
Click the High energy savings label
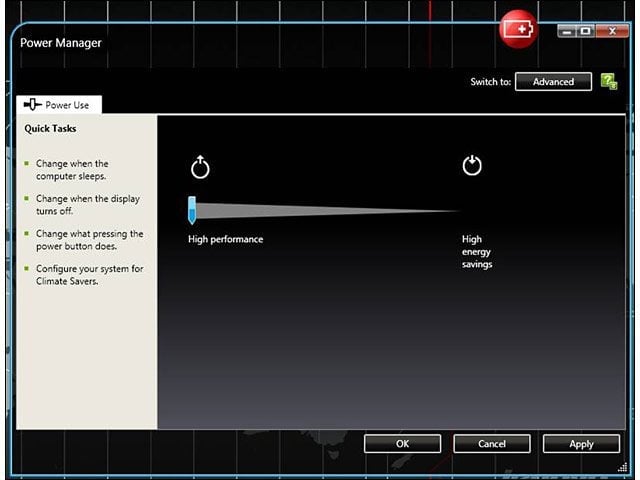477,251
